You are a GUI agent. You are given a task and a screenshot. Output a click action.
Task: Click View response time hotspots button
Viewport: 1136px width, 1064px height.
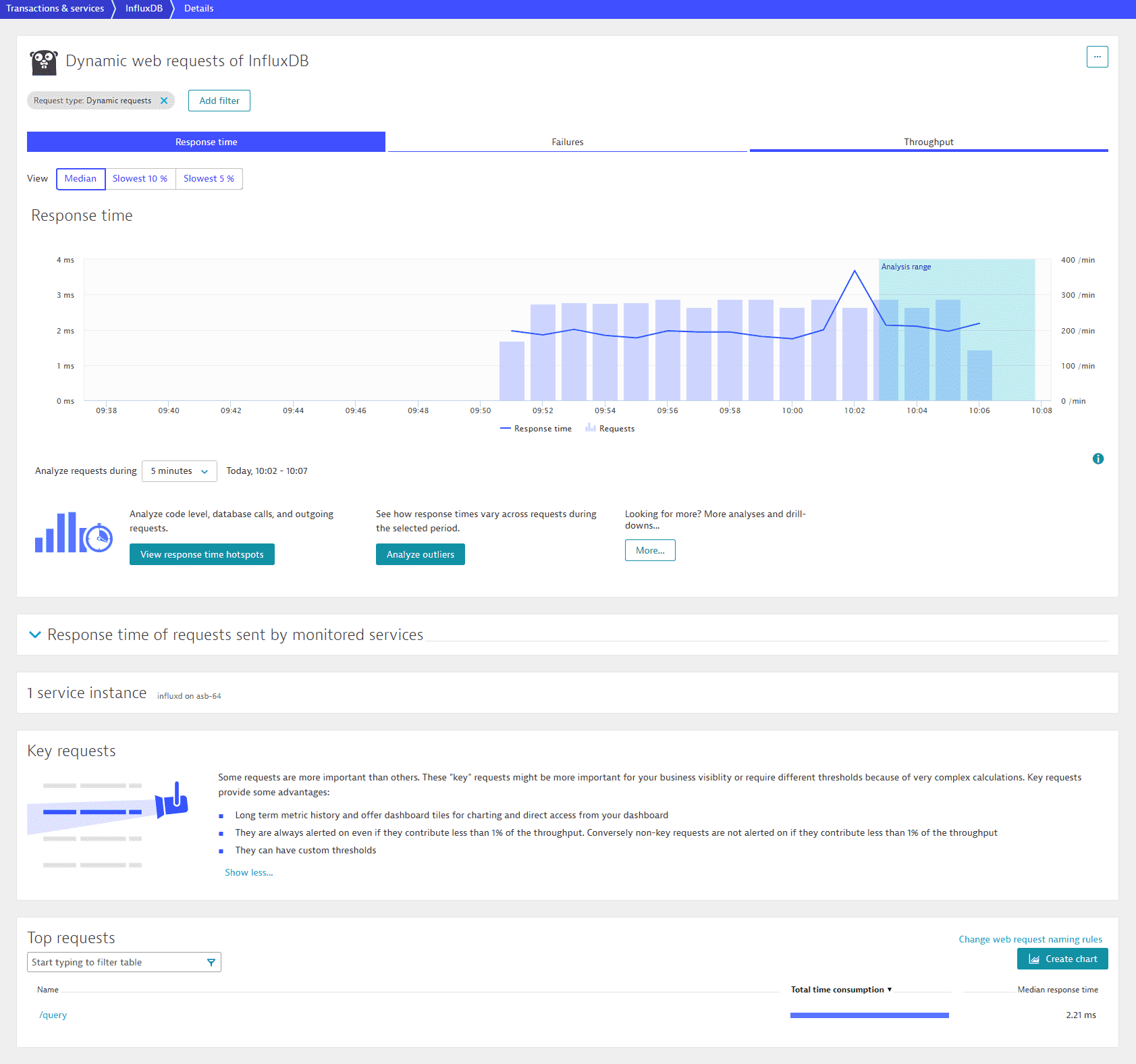[x=202, y=554]
